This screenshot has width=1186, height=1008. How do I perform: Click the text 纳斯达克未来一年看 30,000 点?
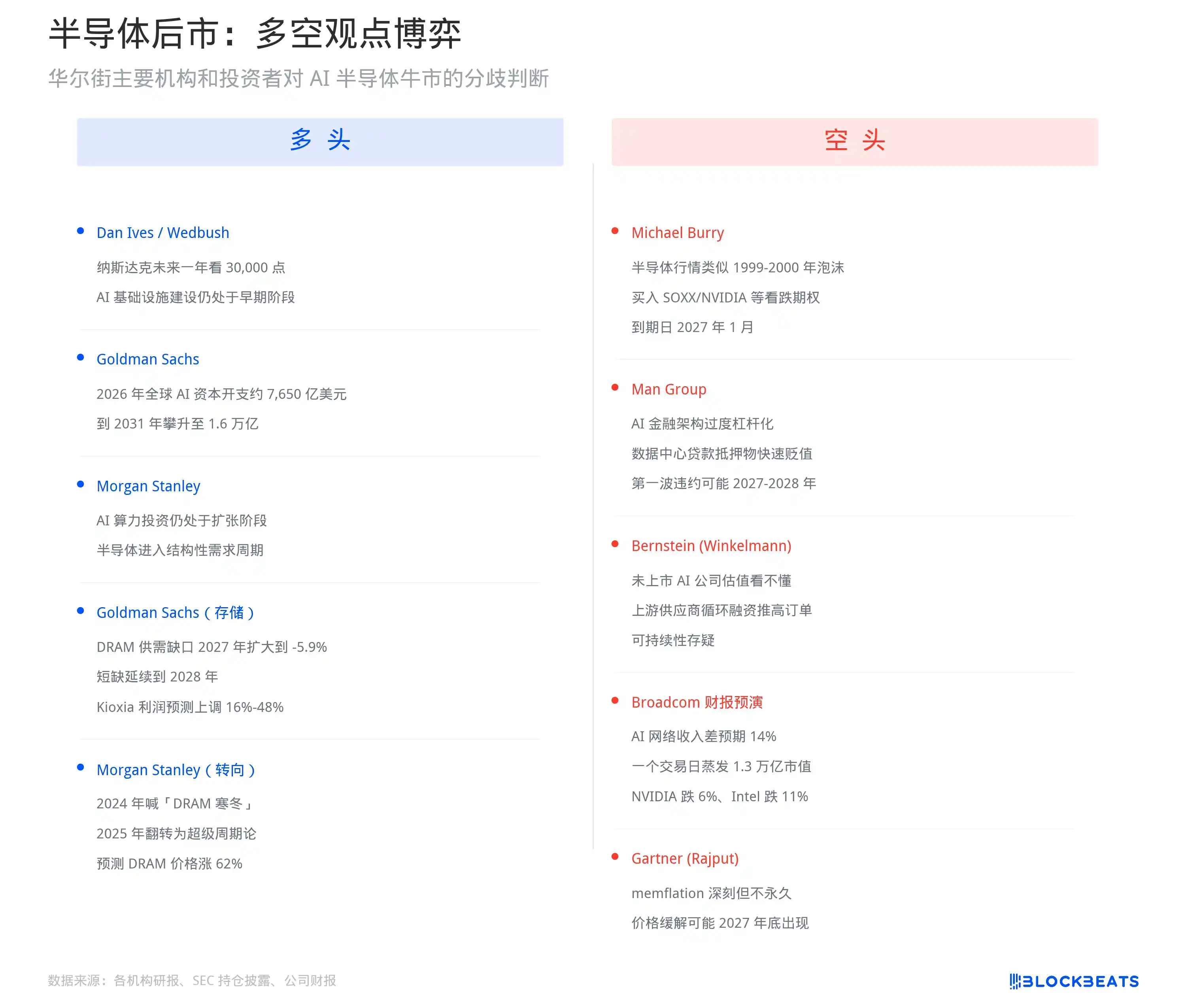[190, 268]
